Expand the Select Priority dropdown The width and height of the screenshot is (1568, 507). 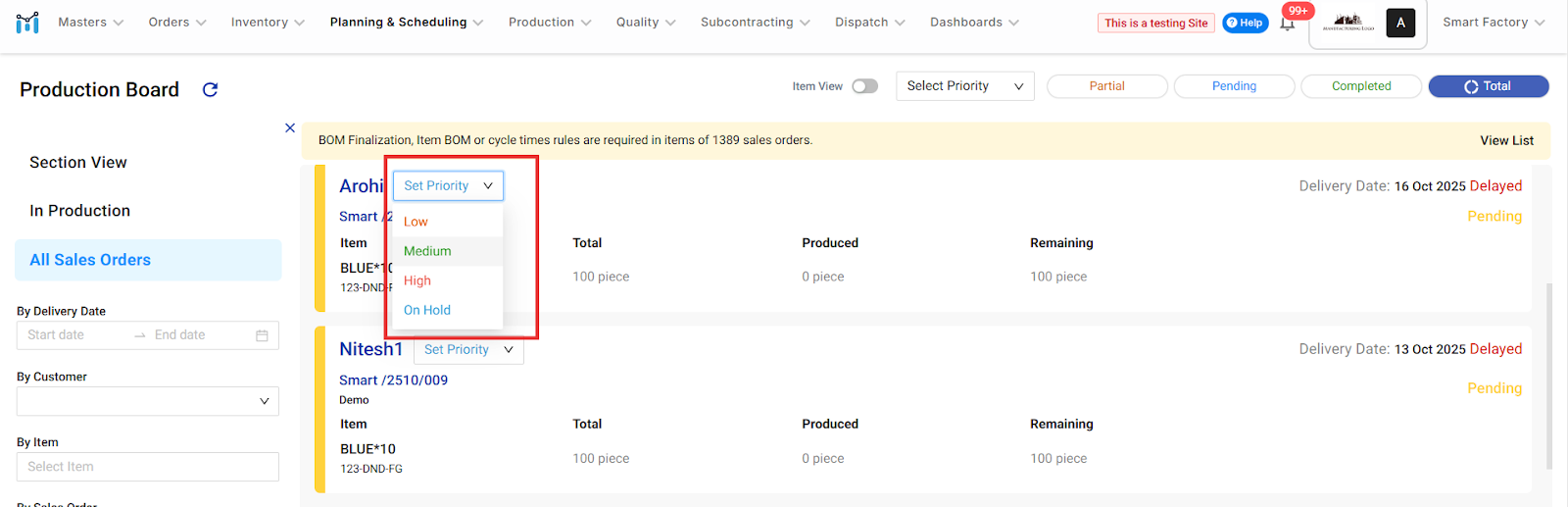[x=964, y=86]
